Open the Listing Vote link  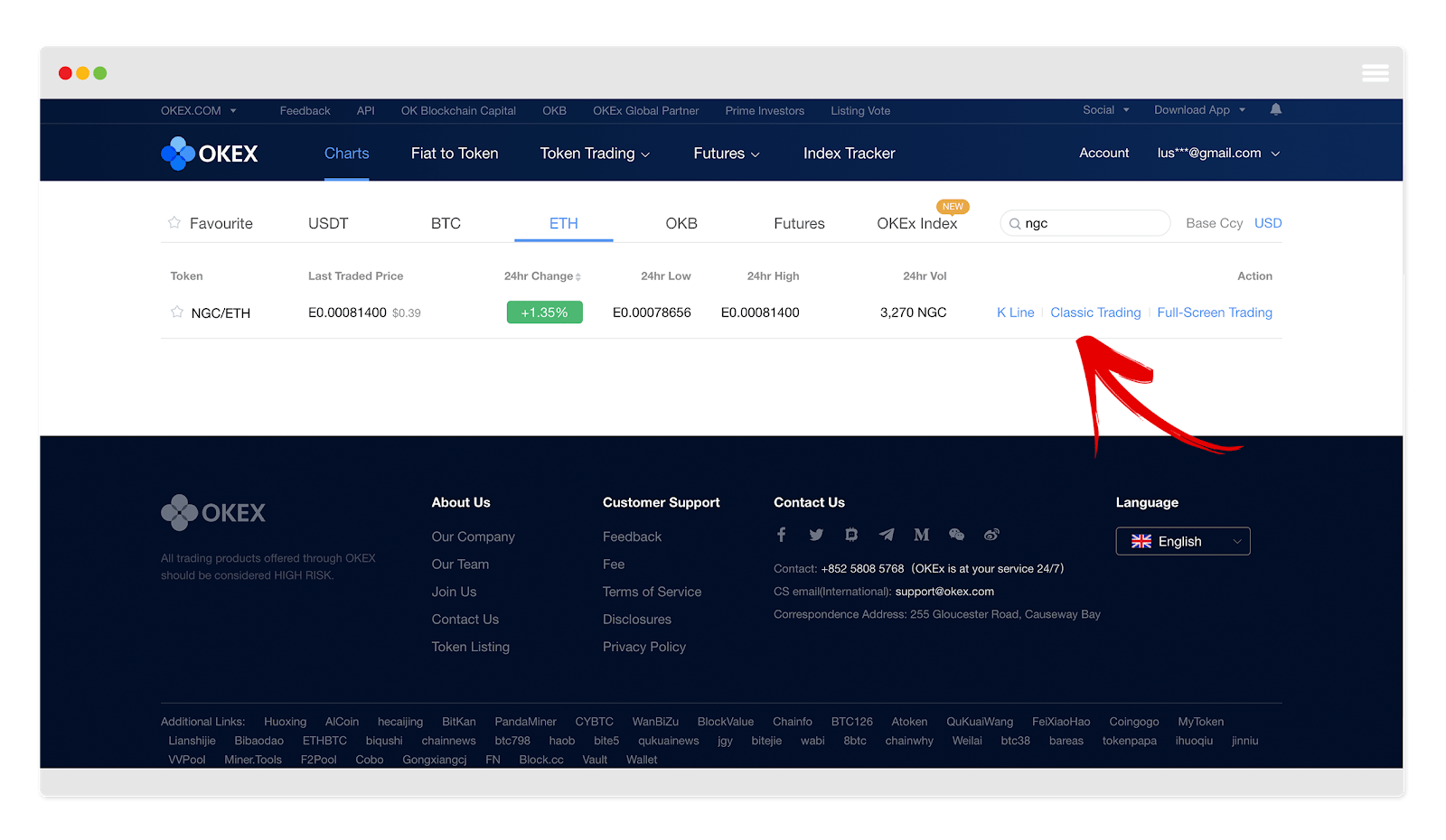click(x=860, y=111)
